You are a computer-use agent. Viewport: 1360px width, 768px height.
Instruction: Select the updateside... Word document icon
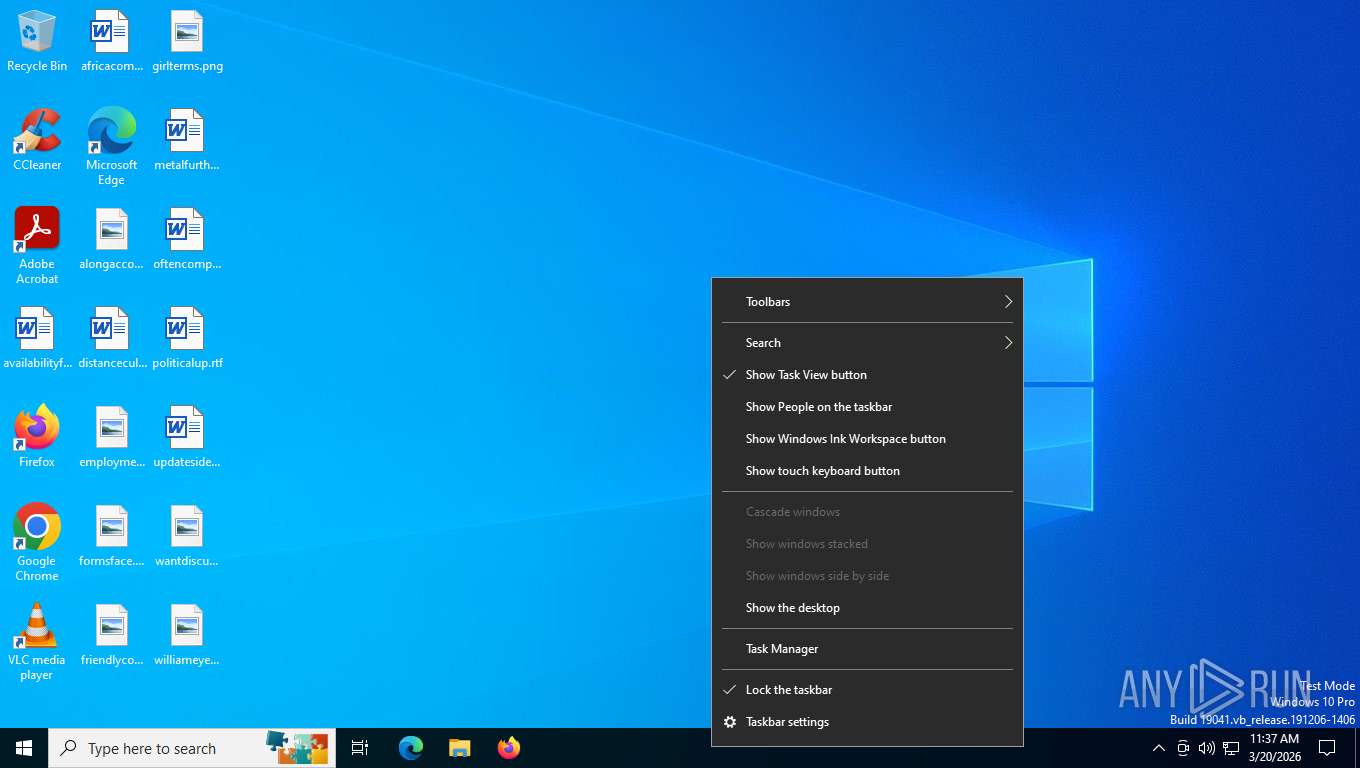(187, 437)
